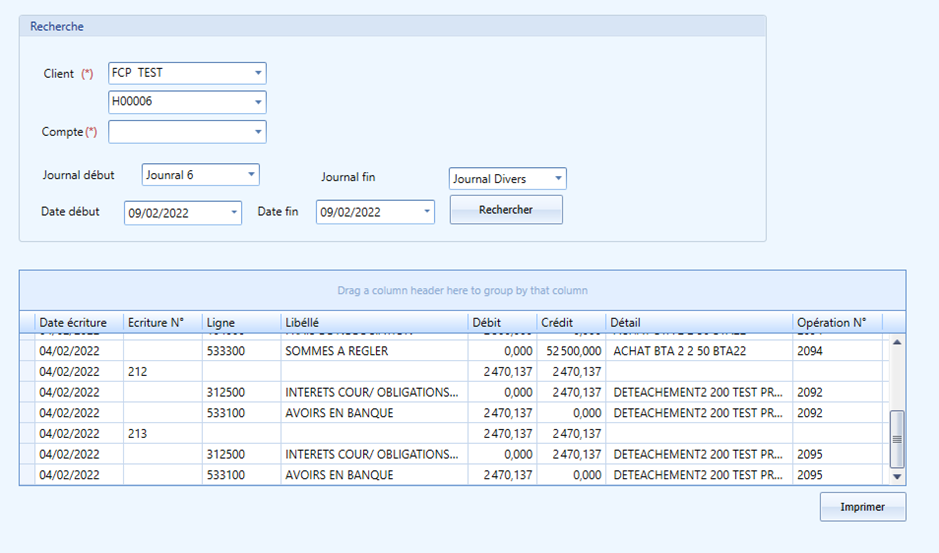Open the Date fin calendar picker arrow
The height and width of the screenshot is (553, 939).
[426, 212]
